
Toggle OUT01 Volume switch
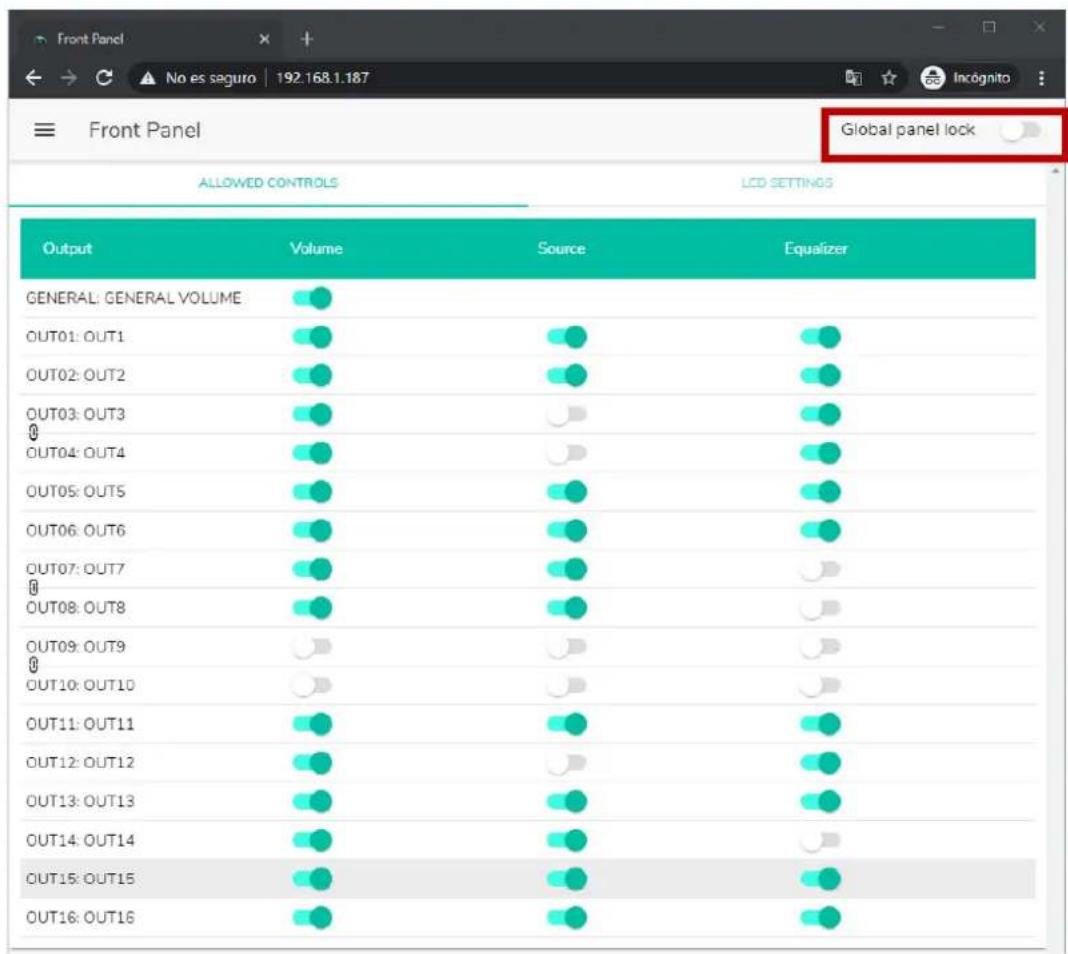pos(312,336)
